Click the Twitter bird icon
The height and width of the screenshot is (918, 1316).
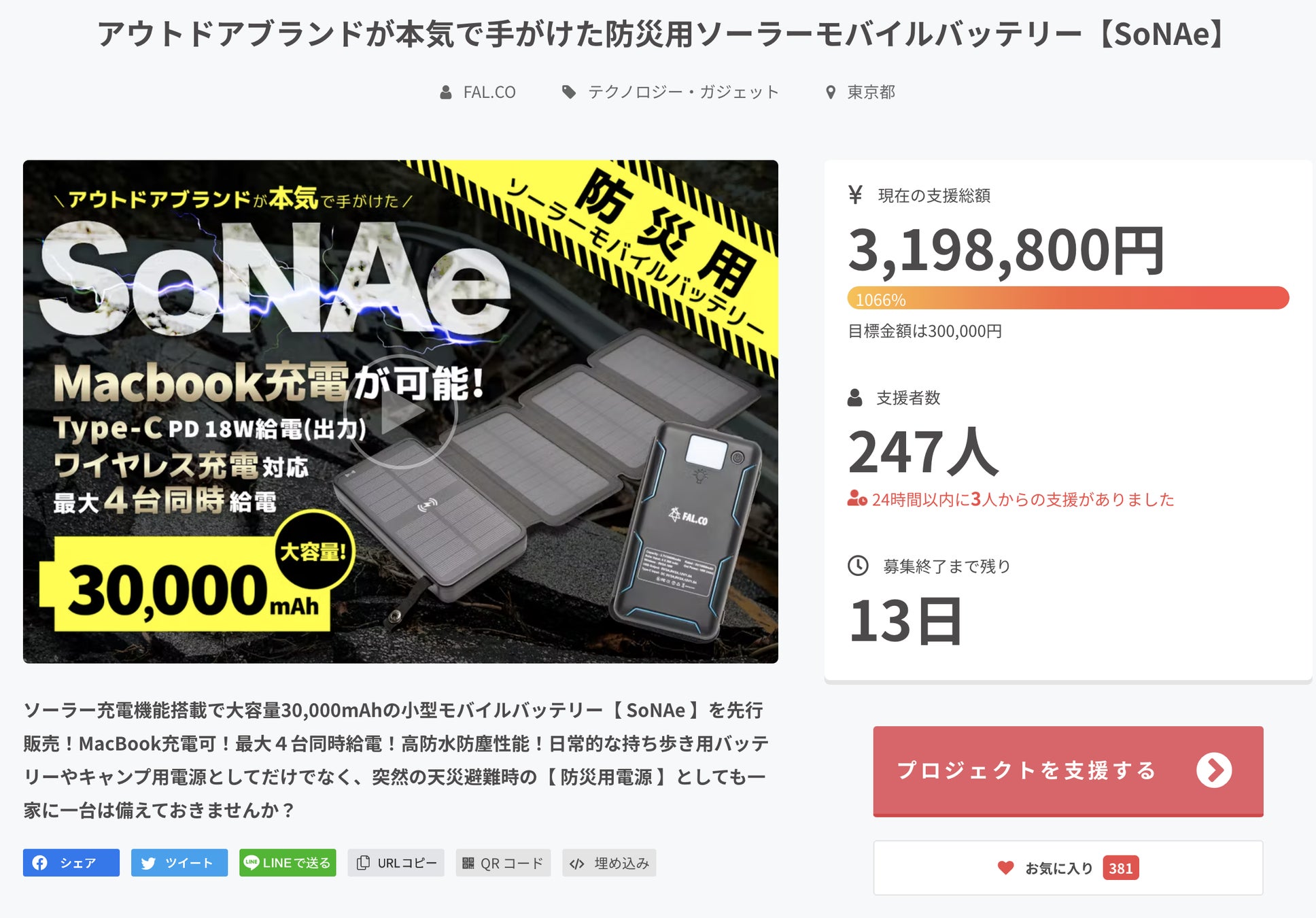pyautogui.click(x=148, y=863)
